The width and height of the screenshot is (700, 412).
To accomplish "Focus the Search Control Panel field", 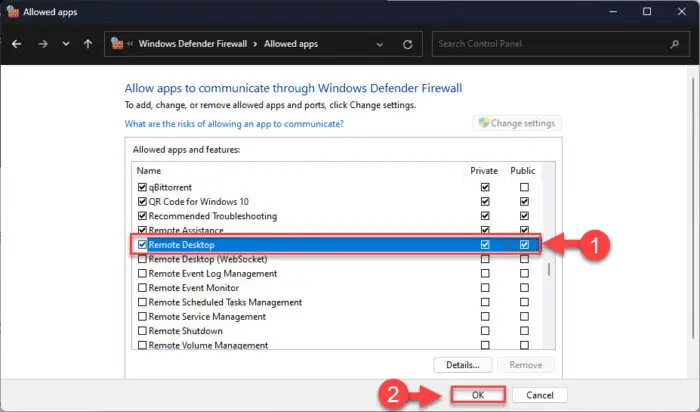I will 560,44.
